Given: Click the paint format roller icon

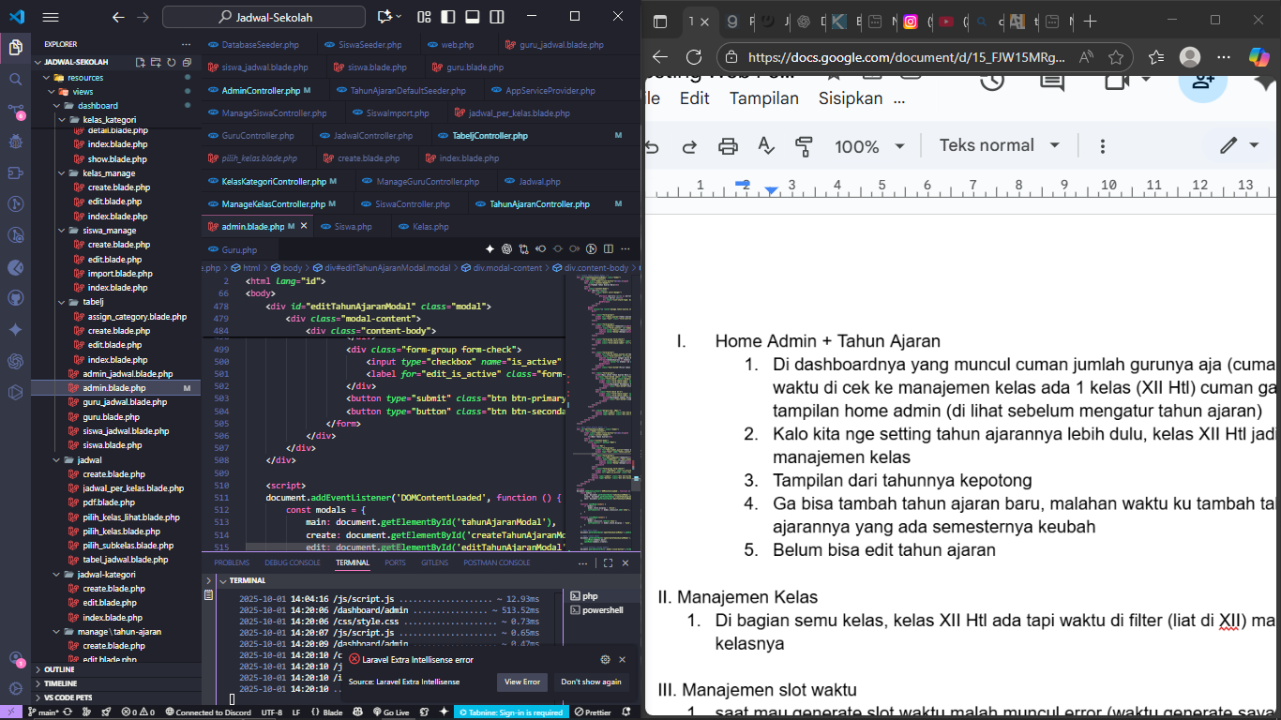Looking at the screenshot, I should coord(804,146).
